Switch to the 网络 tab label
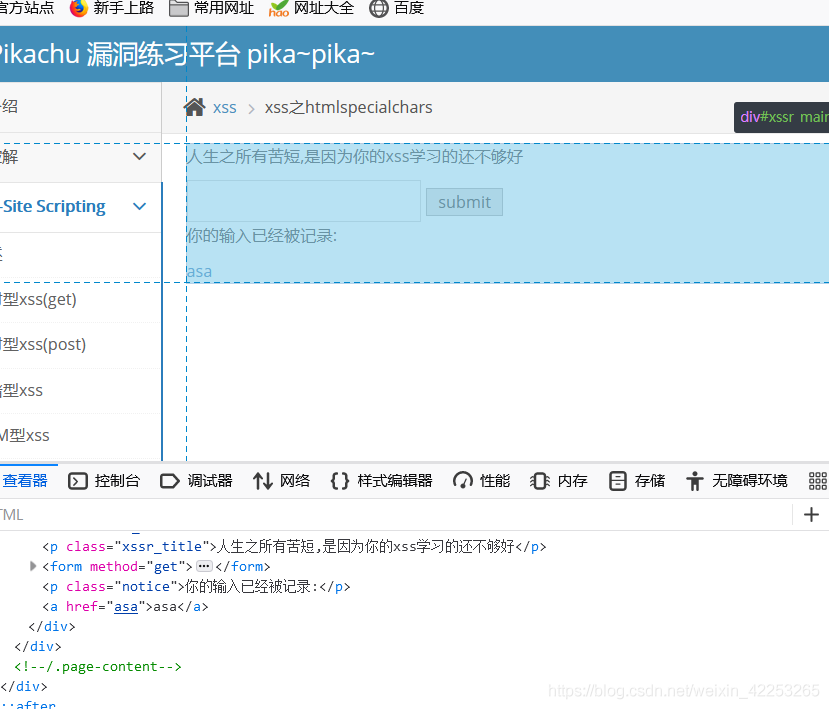829x709 pixels. pyautogui.click(x=295, y=481)
